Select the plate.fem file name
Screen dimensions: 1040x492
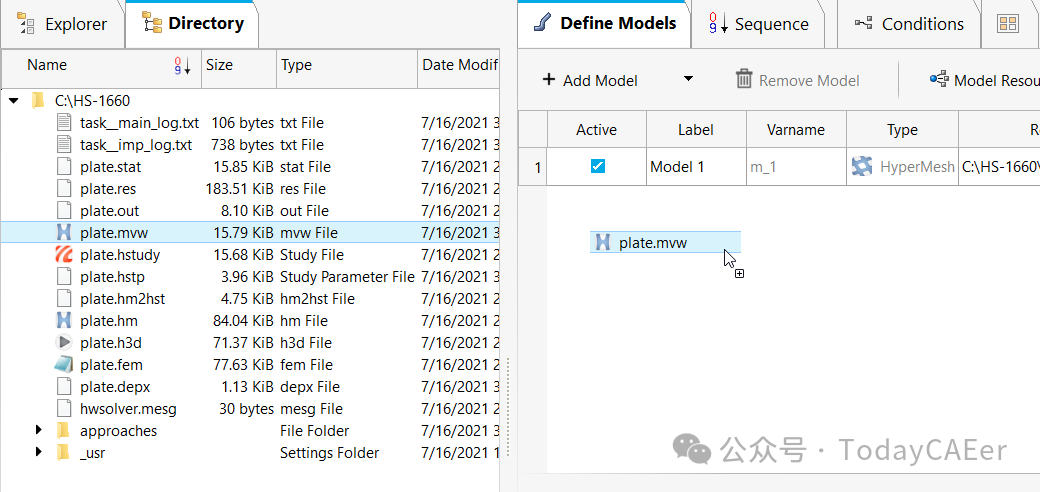click(x=111, y=364)
